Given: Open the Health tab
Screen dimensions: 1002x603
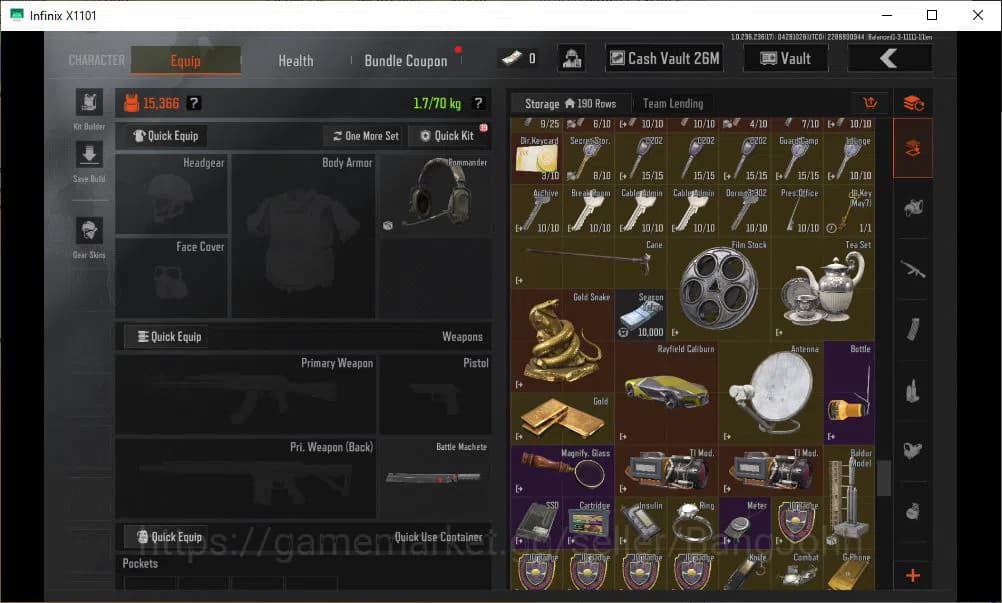Looking at the screenshot, I should coord(296,61).
